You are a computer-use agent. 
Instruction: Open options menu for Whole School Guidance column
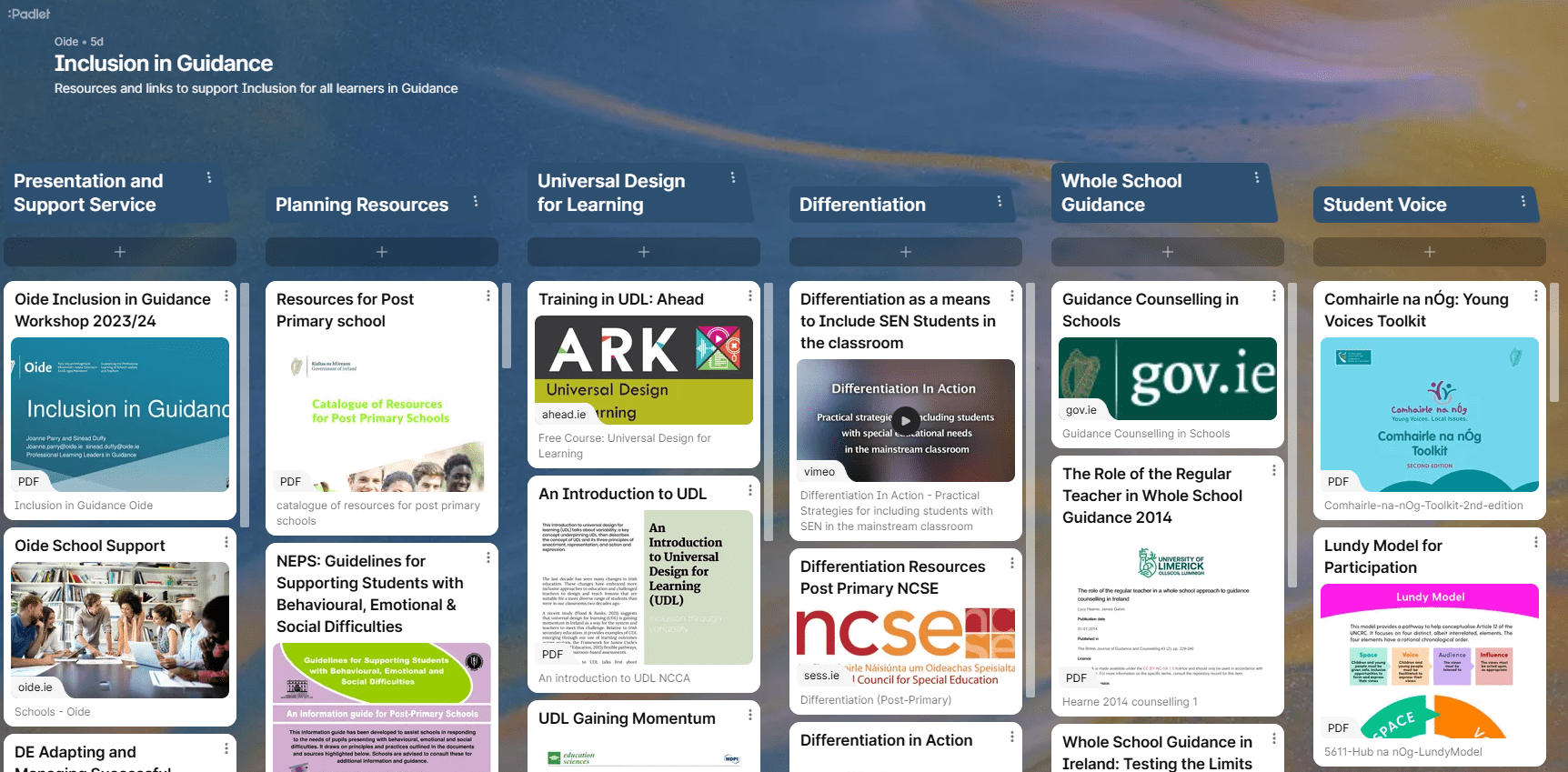tap(1257, 177)
